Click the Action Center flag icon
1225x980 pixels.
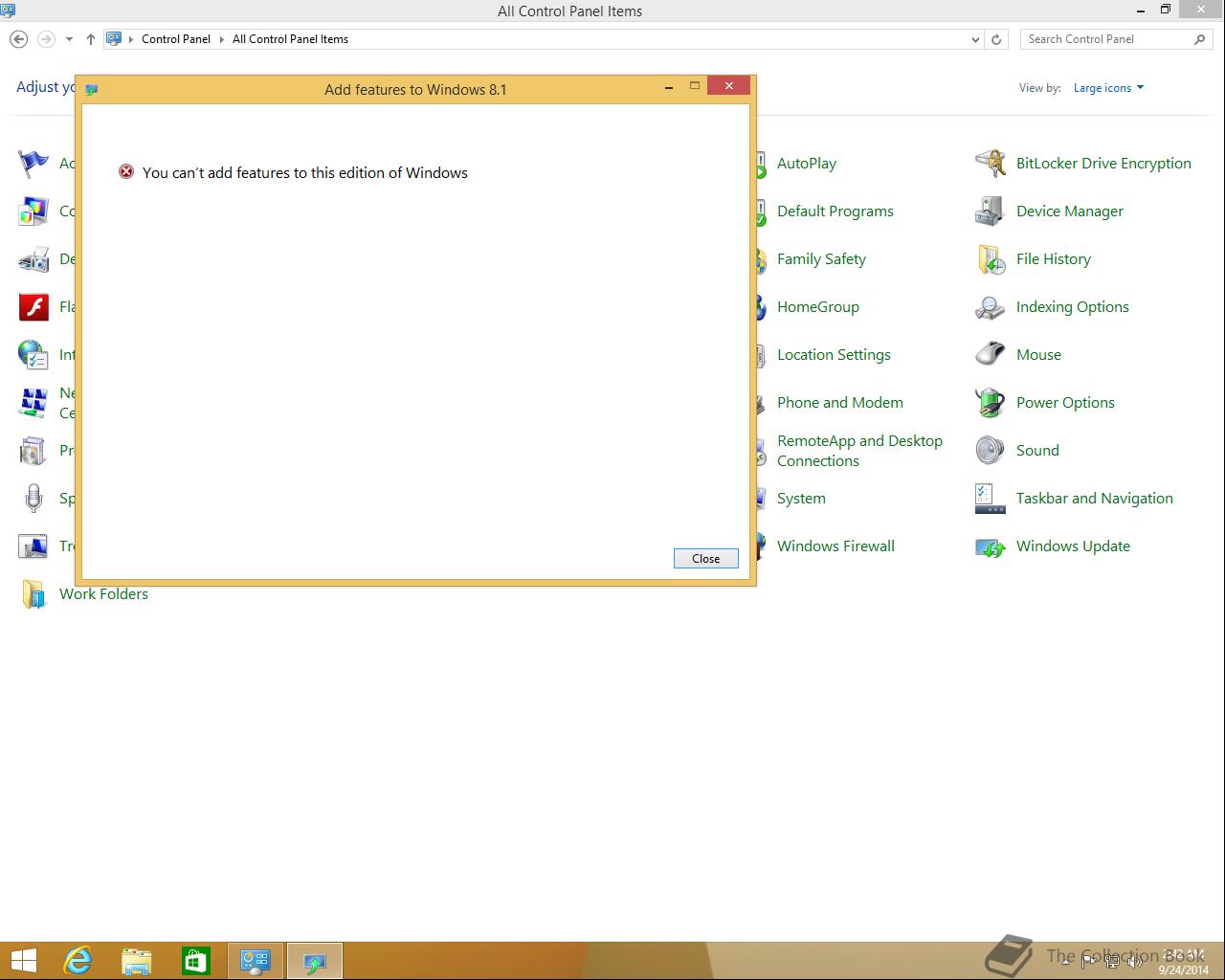pyautogui.click(x=33, y=164)
